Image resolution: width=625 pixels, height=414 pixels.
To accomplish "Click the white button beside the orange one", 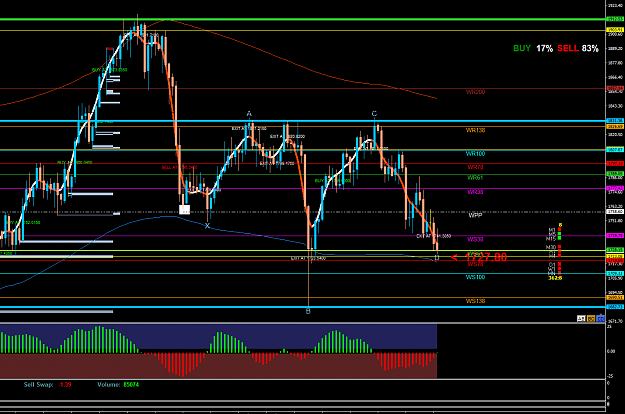I will pyautogui.click(x=581, y=318).
